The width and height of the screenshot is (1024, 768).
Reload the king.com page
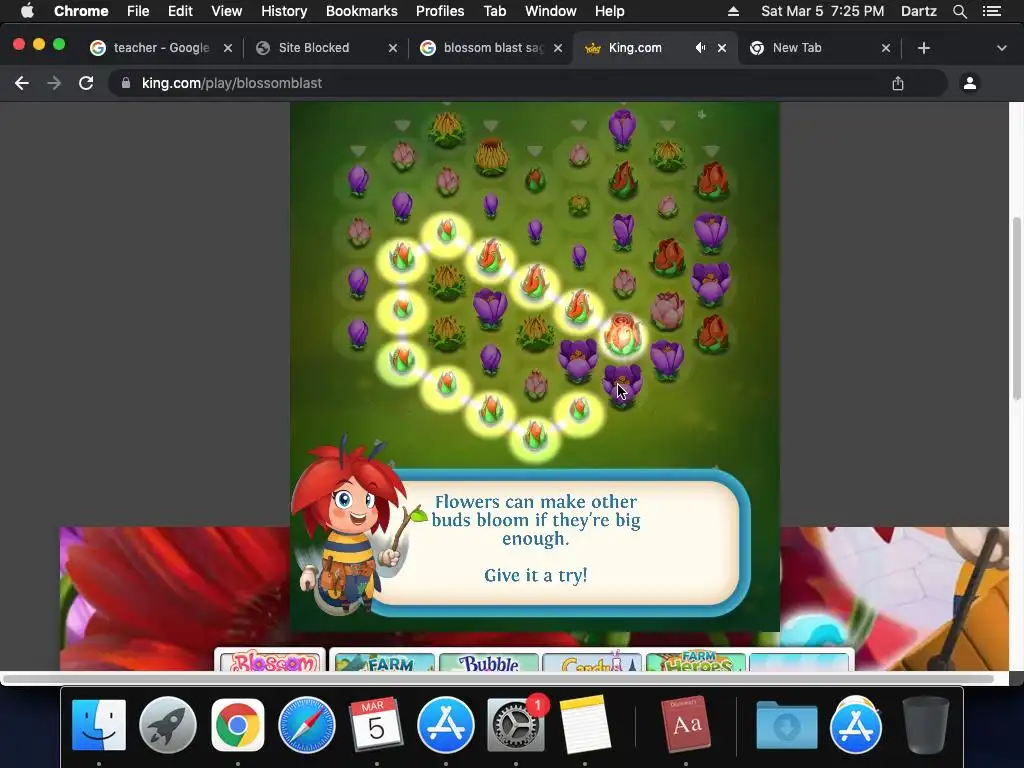click(86, 83)
